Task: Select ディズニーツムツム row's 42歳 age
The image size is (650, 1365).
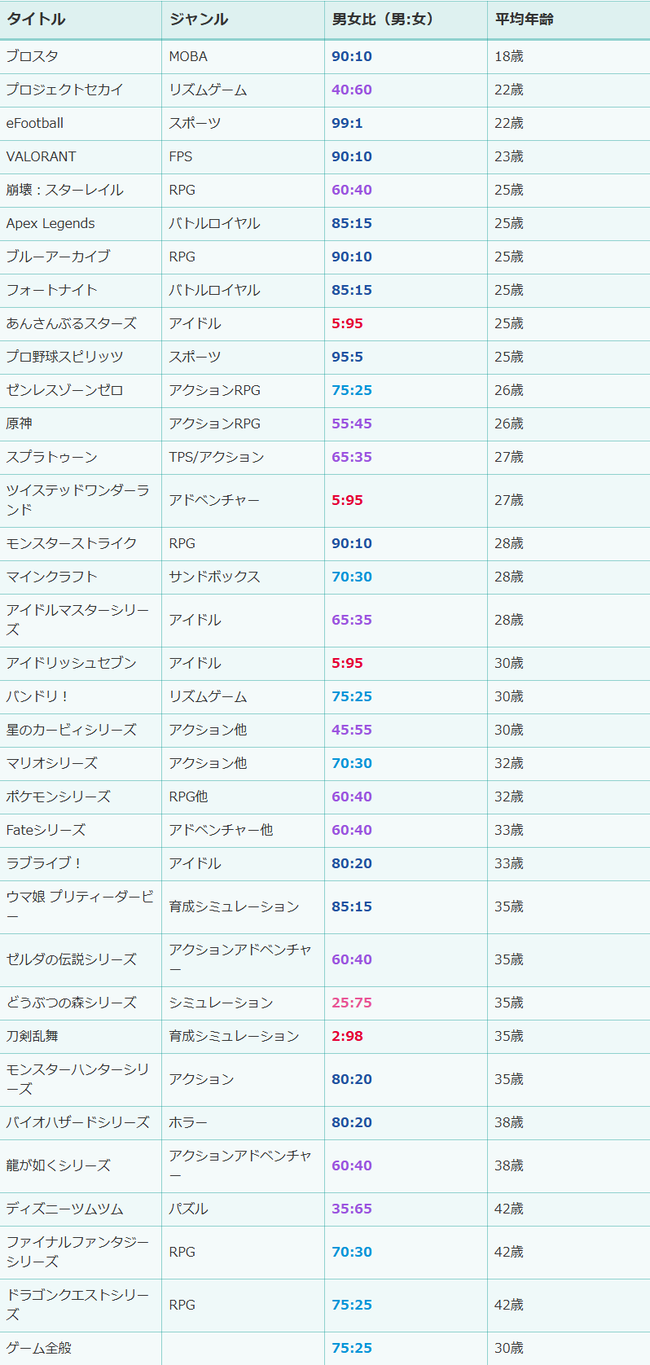Action: [569, 1210]
